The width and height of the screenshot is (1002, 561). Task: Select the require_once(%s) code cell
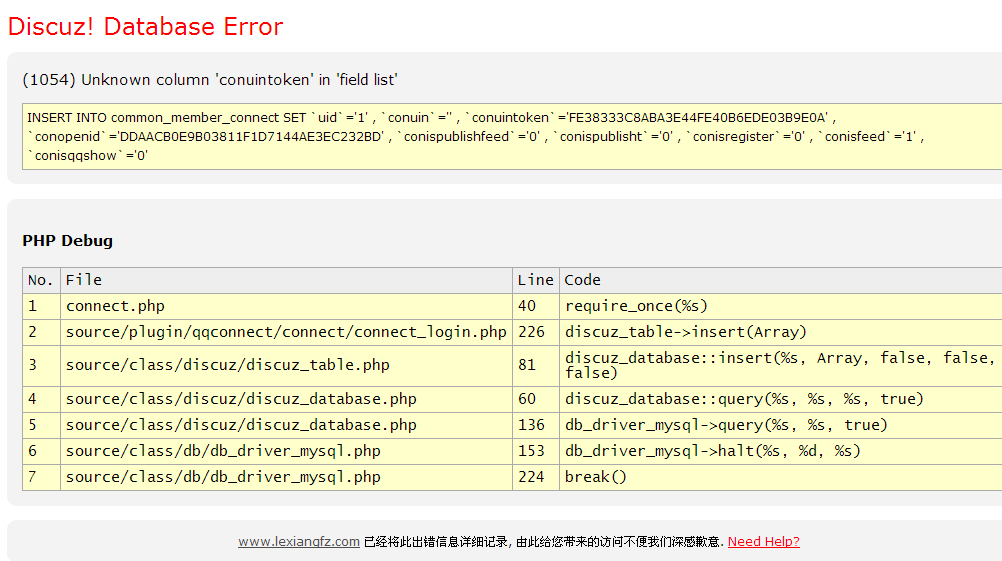pyautogui.click(x=780, y=307)
